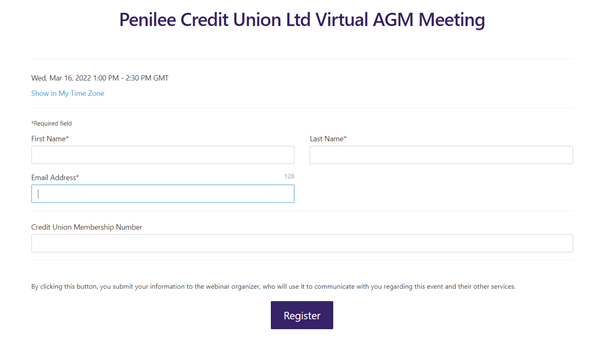Screen dimensions: 602x361
Task: Place cursor at the blinking caret in Email box
Action: tap(38, 194)
